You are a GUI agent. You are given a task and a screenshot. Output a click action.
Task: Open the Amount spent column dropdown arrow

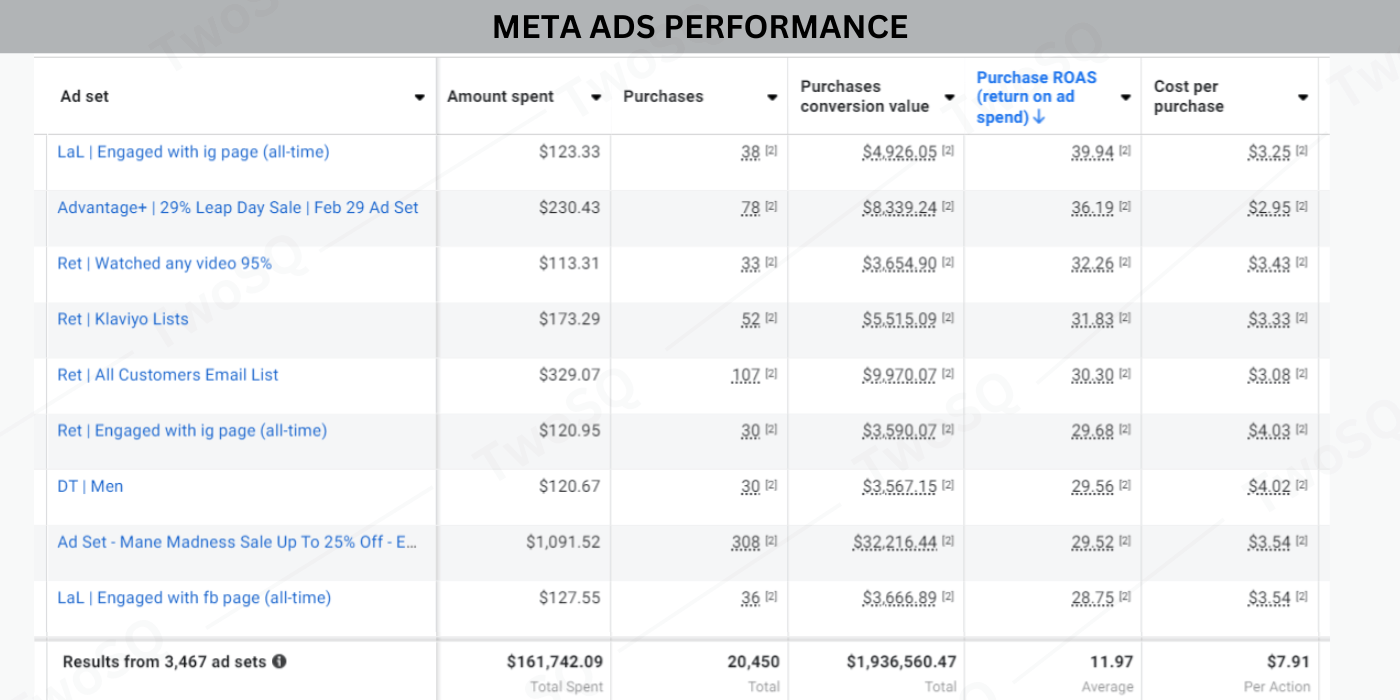pos(596,97)
